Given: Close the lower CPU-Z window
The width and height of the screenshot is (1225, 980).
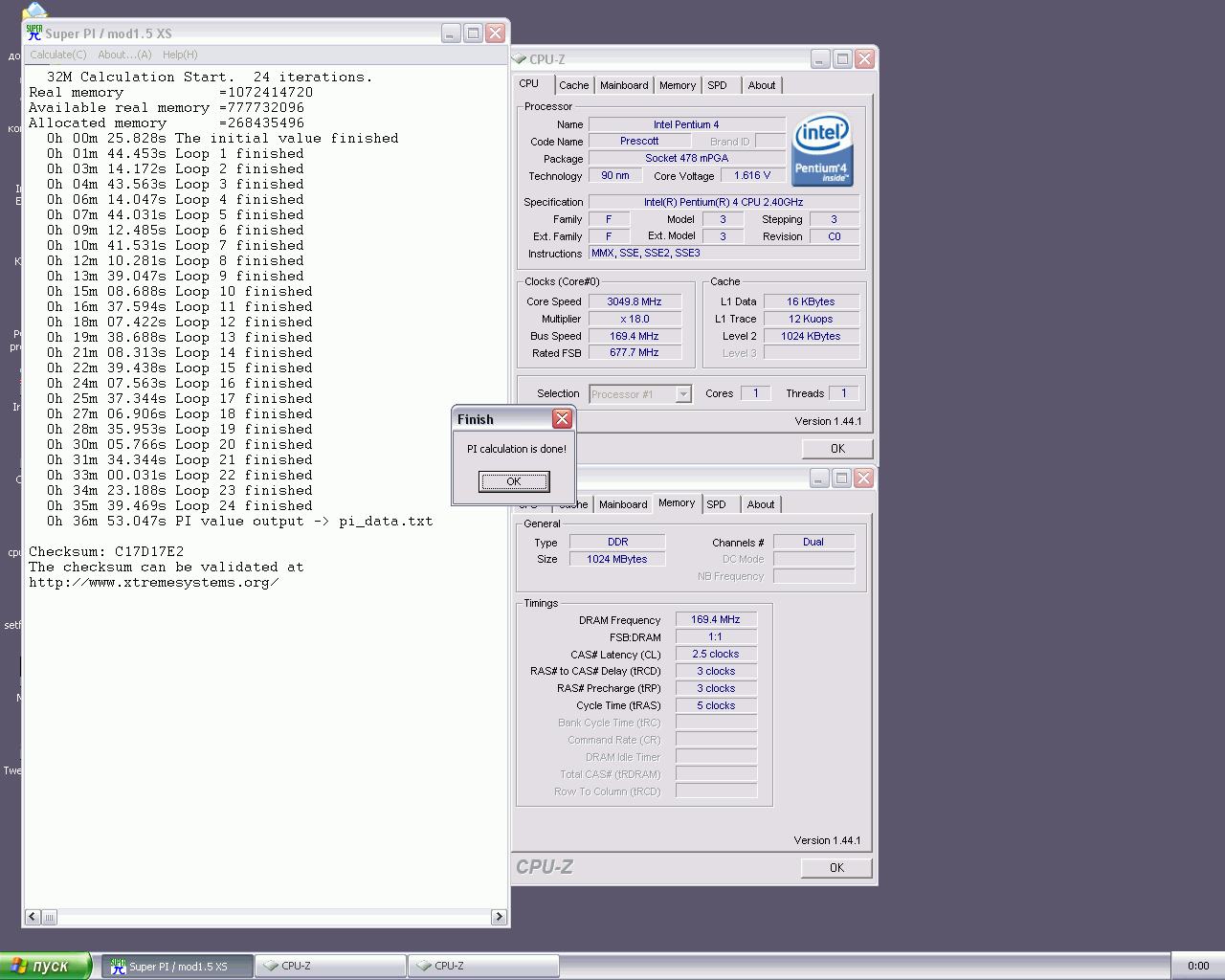Looking at the screenshot, I should click(863, 478).
